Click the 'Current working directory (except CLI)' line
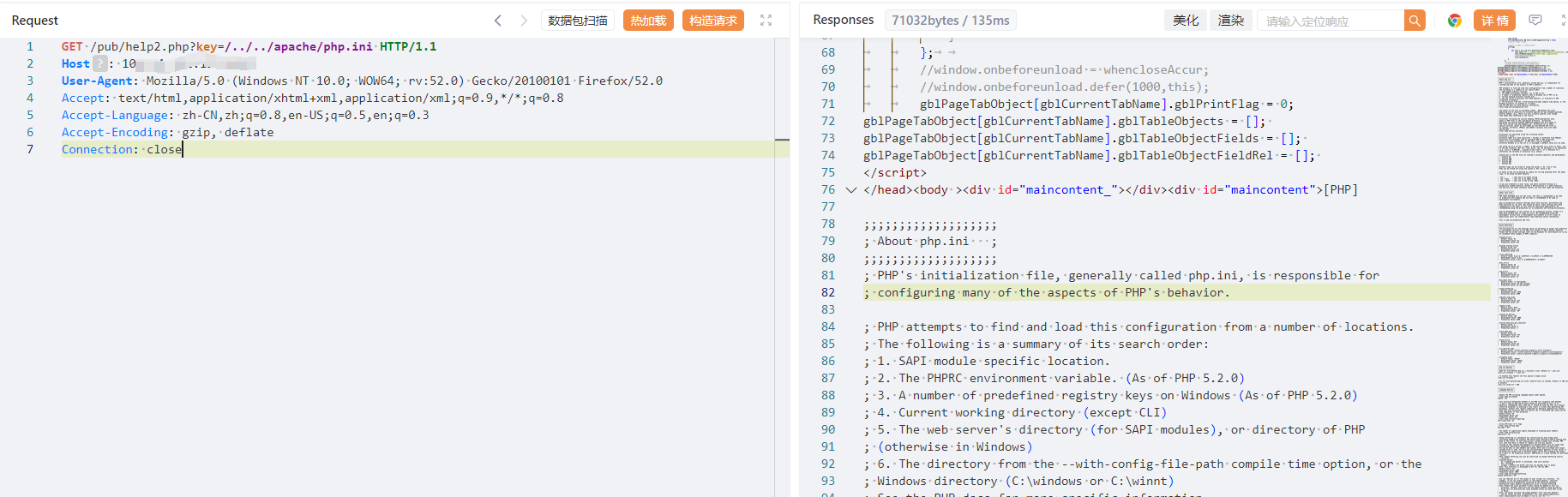 (x=1015, y=413)
